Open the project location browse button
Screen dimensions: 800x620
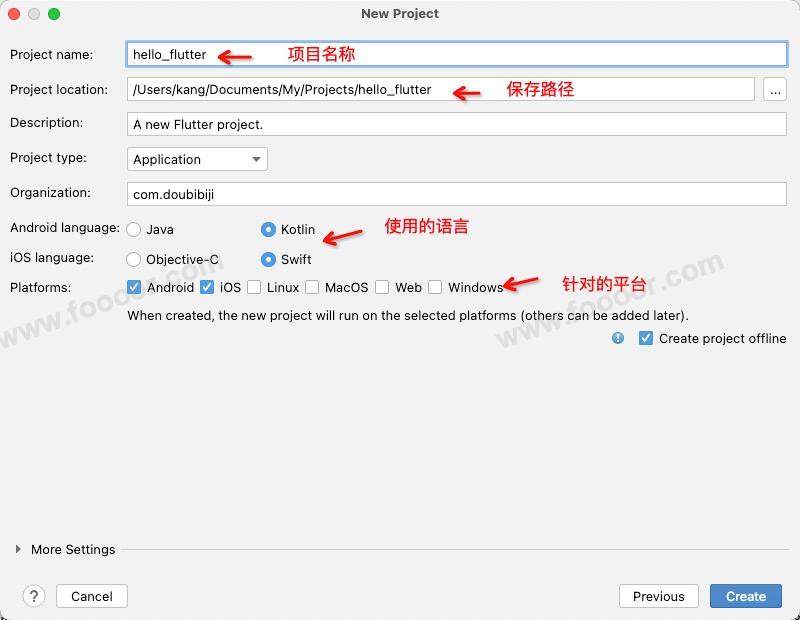tap(775, 90)
